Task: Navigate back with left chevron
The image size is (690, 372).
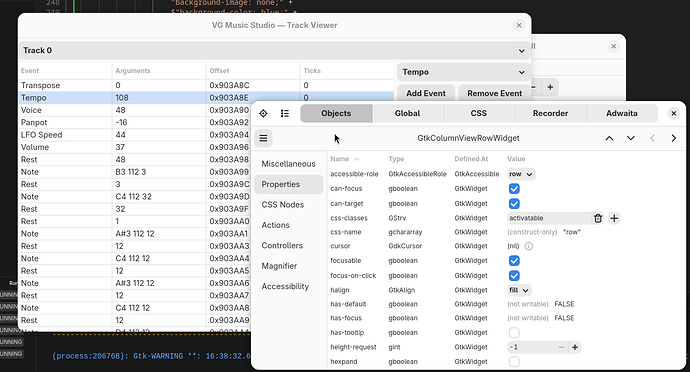Action: point(652,138)
